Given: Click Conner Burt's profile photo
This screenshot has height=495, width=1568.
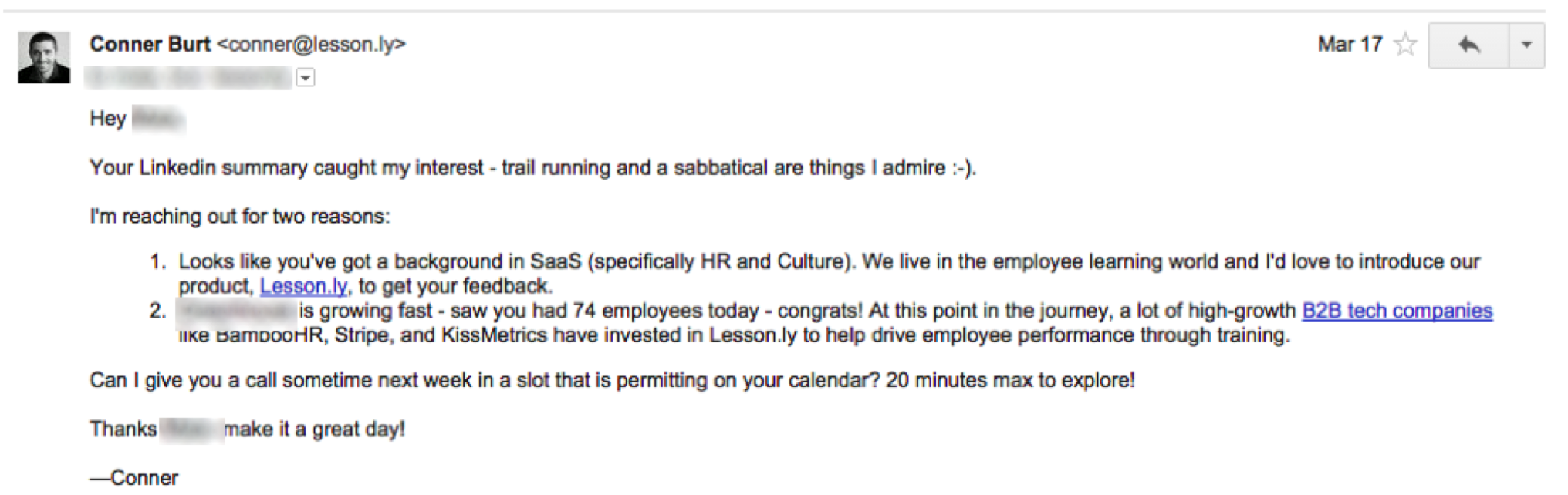Looking at the screenshot, I should point(44,57).
